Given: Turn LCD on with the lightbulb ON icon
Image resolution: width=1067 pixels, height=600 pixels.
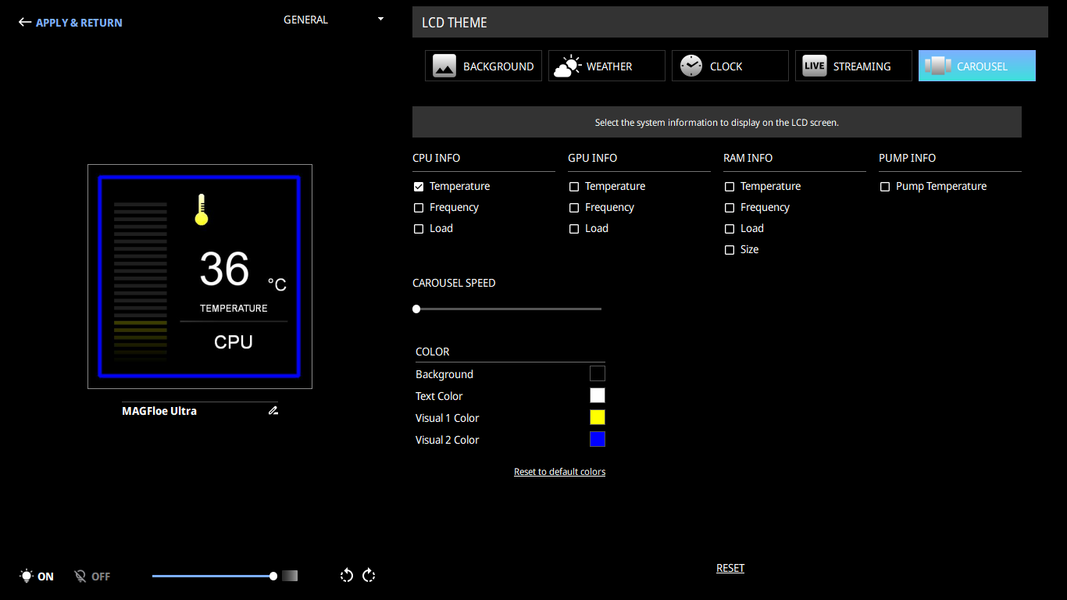Looking at the screenshot, I should 26,576.
